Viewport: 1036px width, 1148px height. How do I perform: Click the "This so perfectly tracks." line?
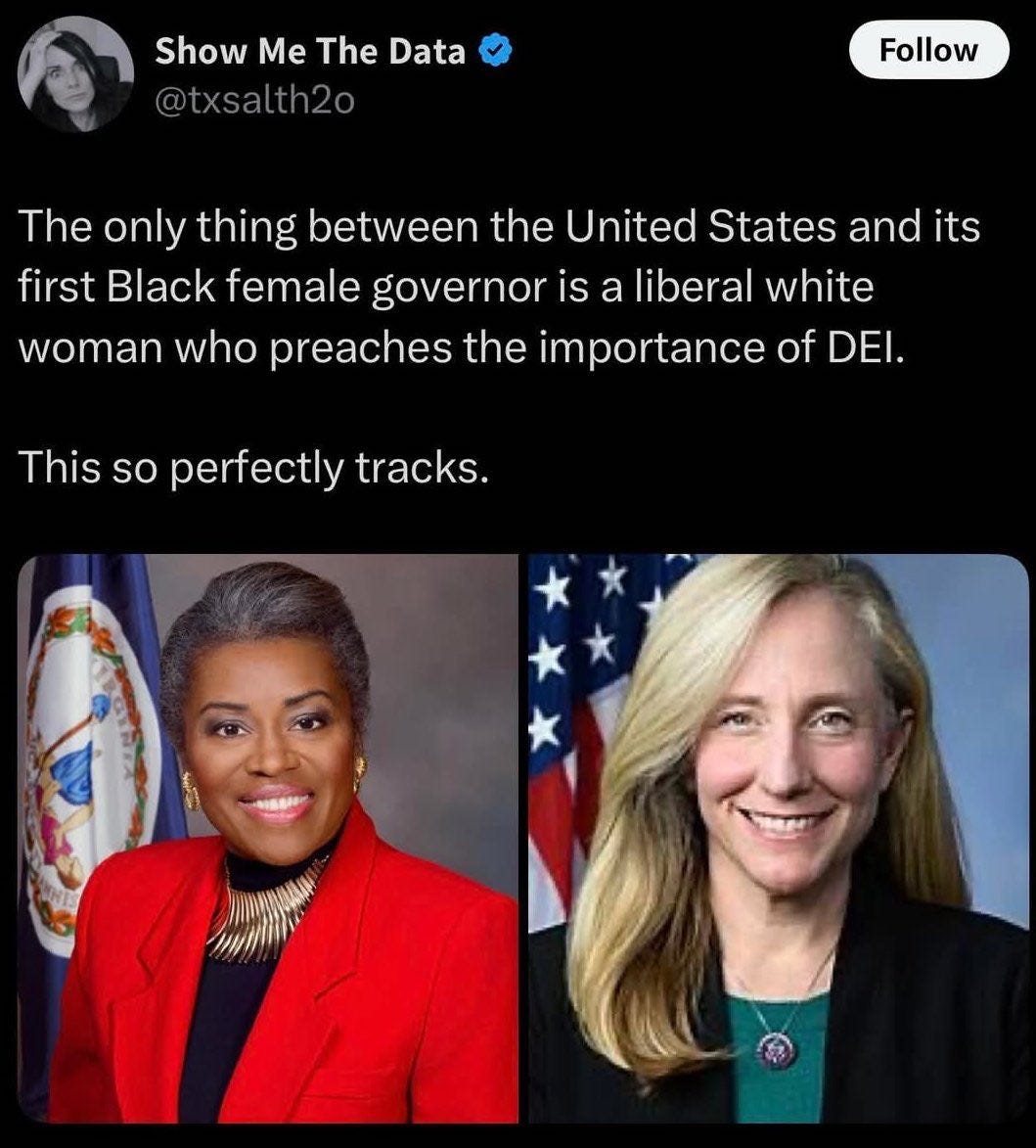[253, 467]
